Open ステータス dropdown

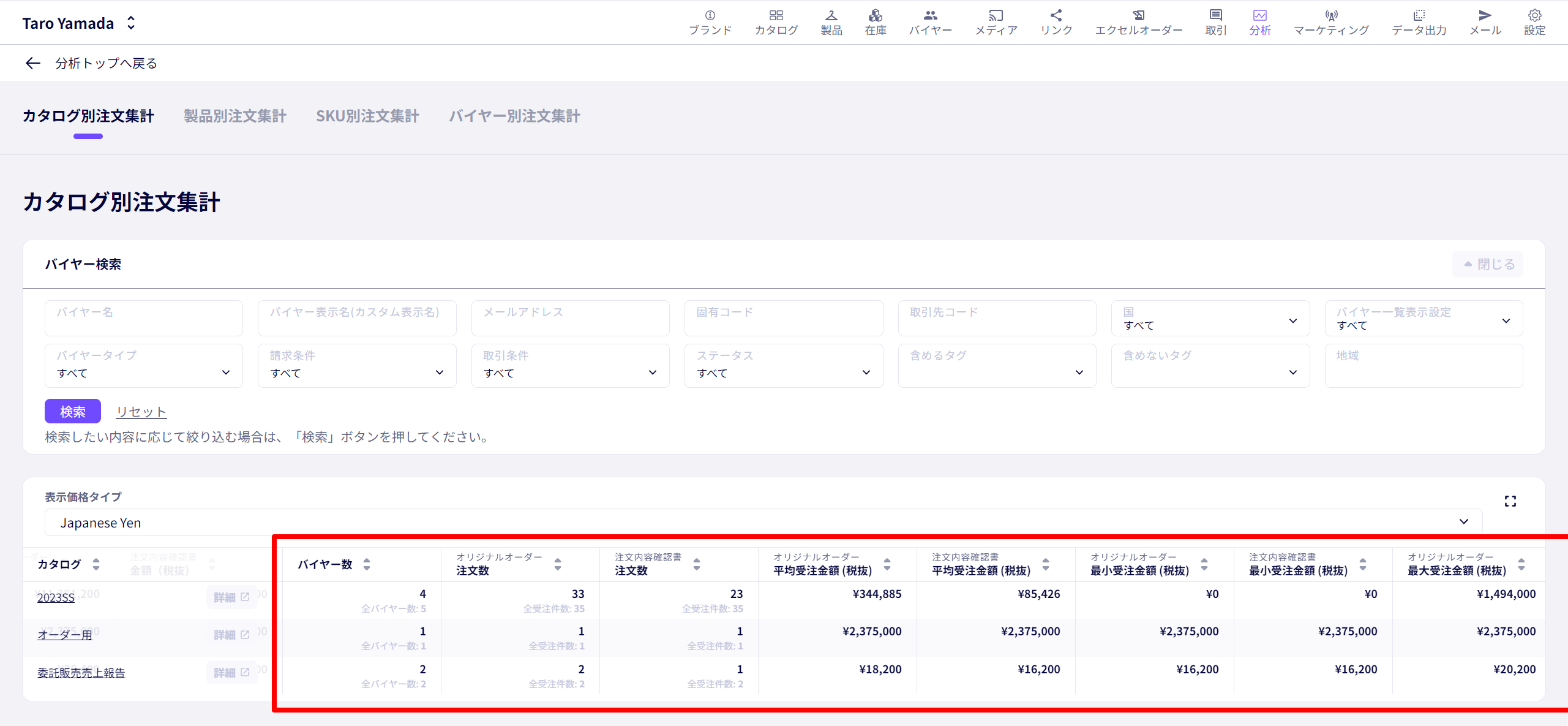pos(784,365)
